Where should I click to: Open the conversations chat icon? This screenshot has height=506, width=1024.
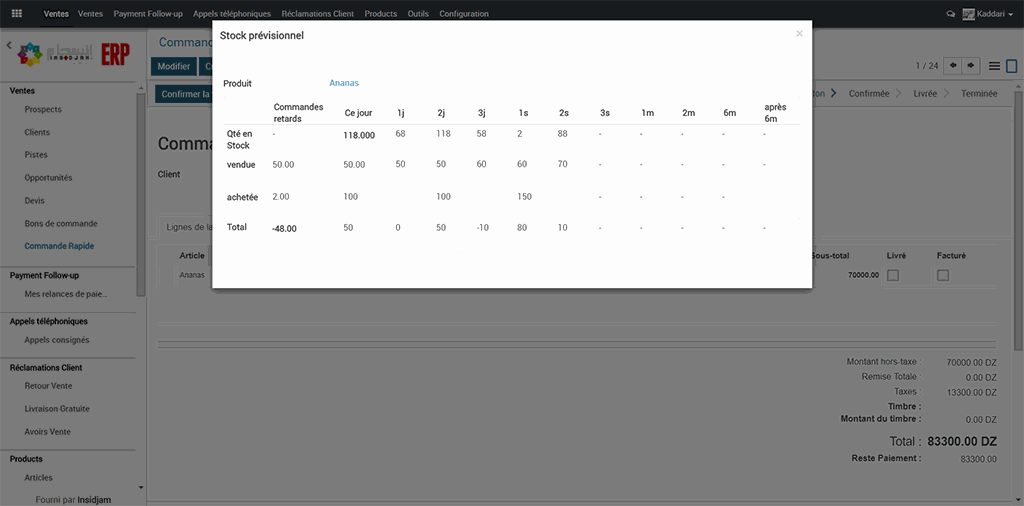tap(950, 14)
